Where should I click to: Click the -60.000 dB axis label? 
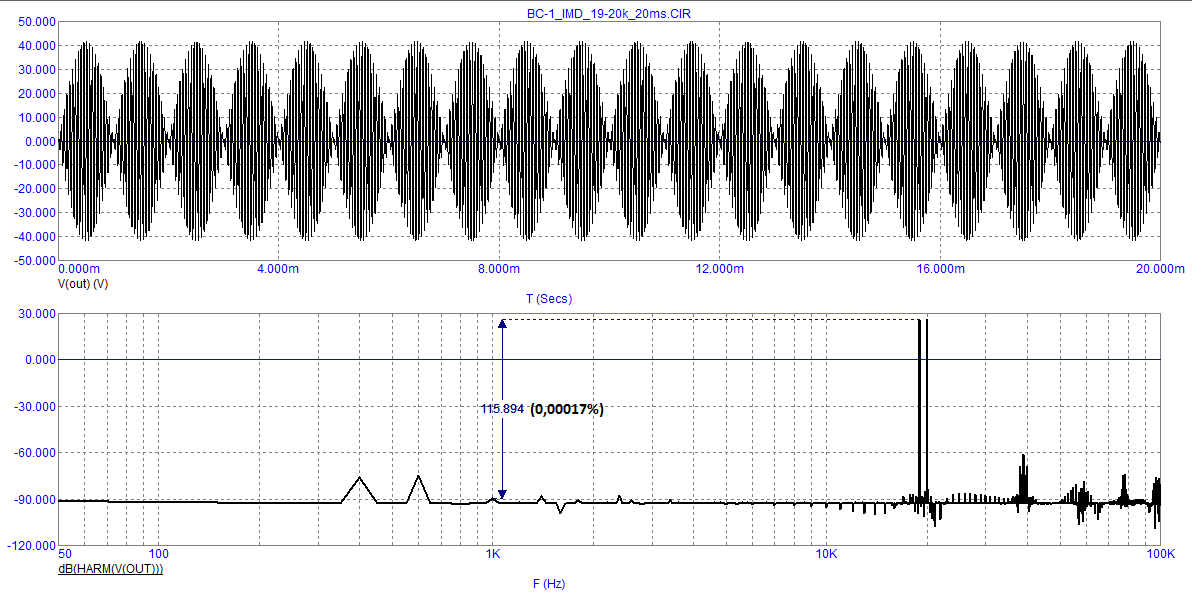tap(36, 453)
